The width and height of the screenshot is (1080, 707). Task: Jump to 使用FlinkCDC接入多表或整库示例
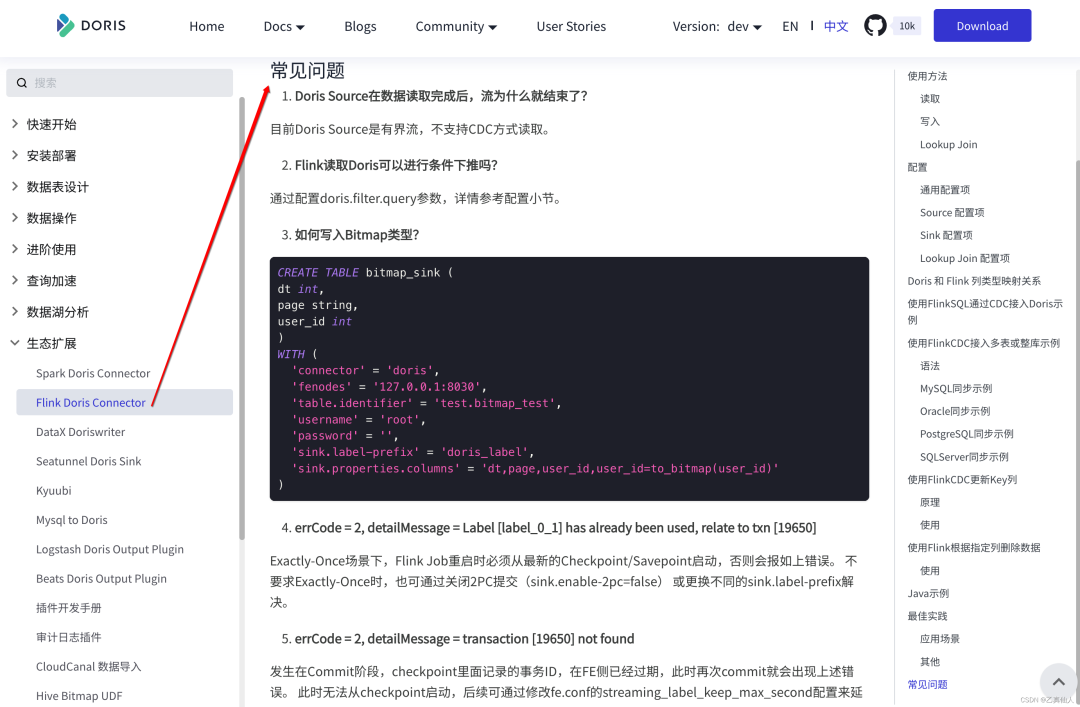click(984, 342)
